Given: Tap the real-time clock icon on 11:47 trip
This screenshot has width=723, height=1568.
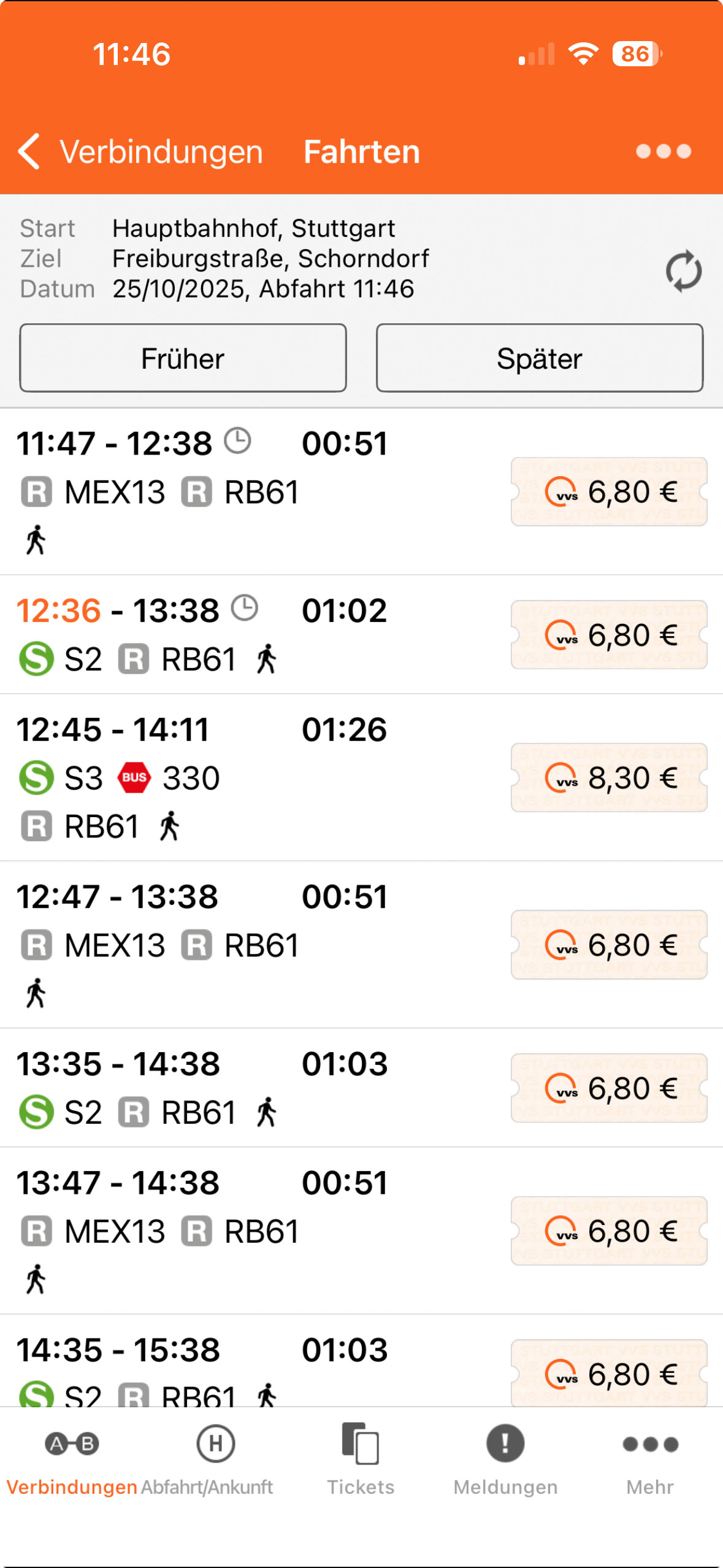Looking at the screenshot, I should [x=237, y=441].
